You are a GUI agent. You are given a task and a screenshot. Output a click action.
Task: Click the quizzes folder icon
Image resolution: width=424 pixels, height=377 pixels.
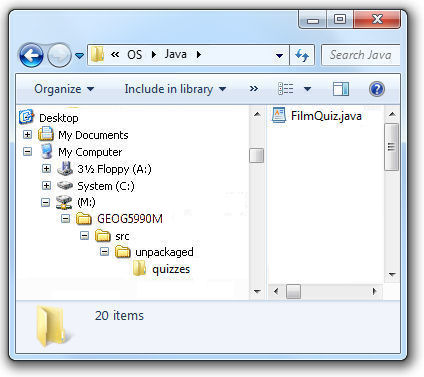tap(139, 268)
